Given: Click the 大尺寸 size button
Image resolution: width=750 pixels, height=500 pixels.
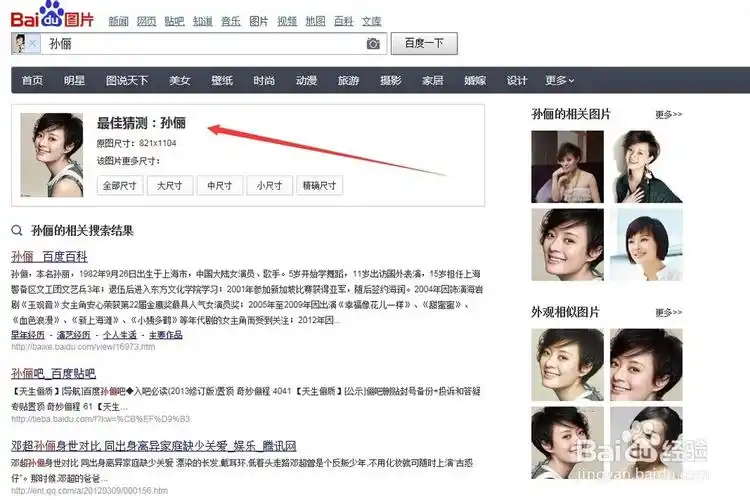Looking at the screenshot, I should pyautogui.click(x=170, y=186).
